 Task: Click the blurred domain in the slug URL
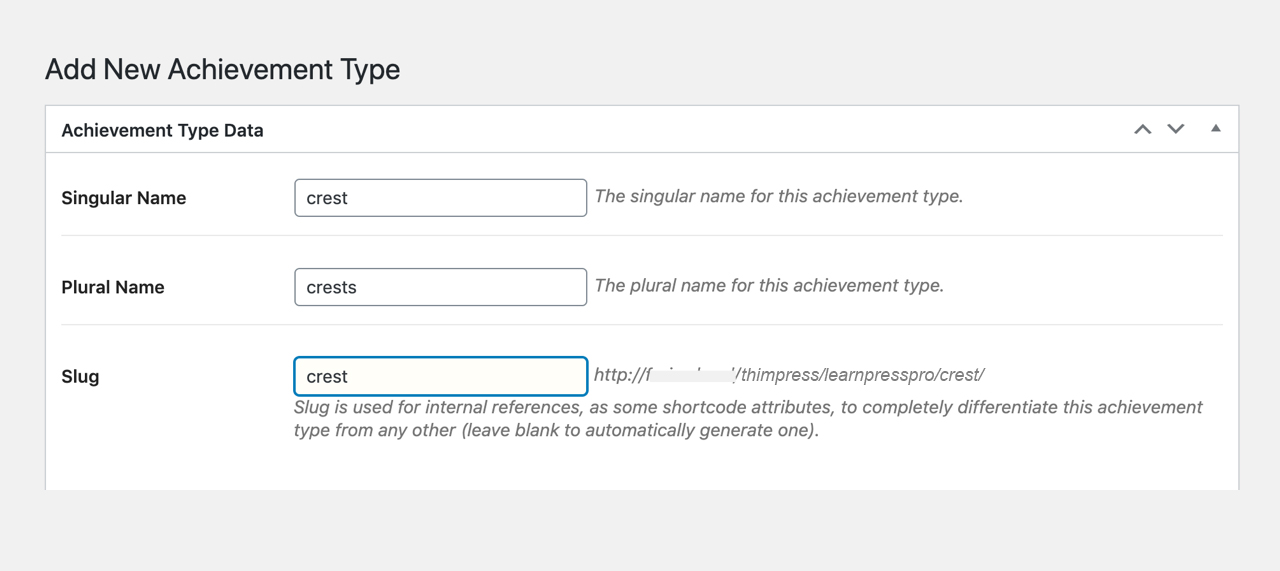tap(690, 375)
